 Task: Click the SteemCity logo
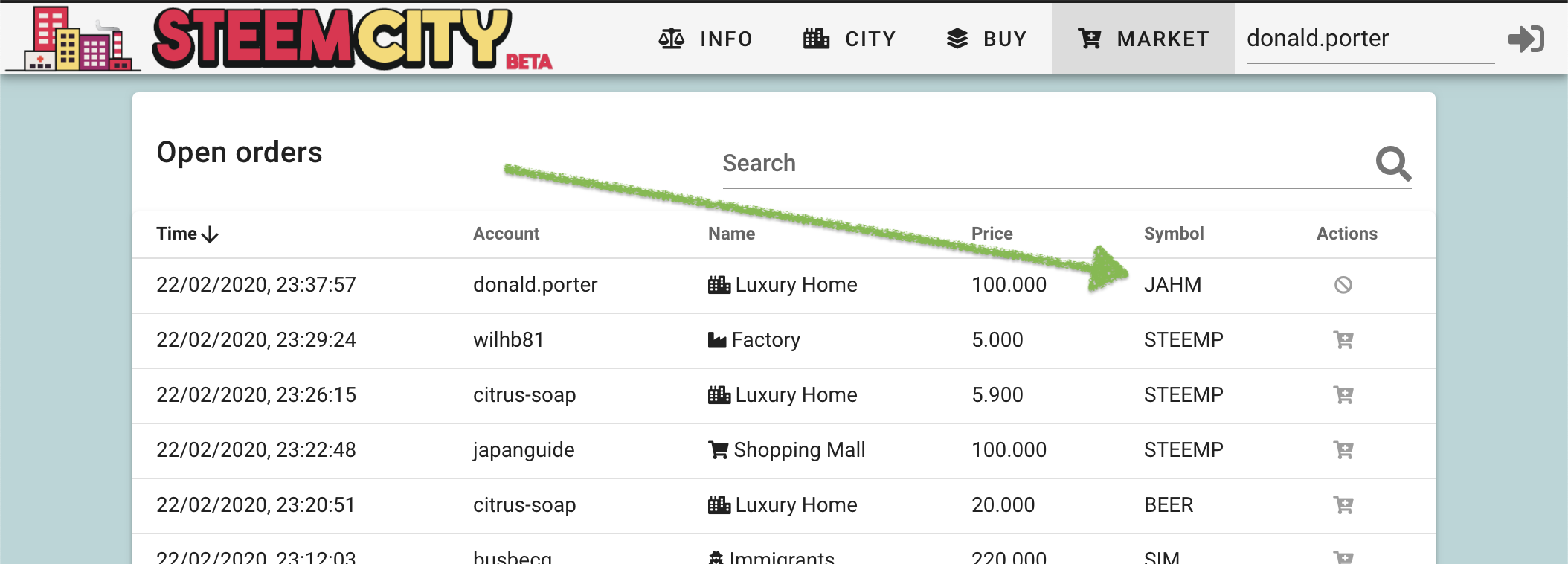point(279,39)
